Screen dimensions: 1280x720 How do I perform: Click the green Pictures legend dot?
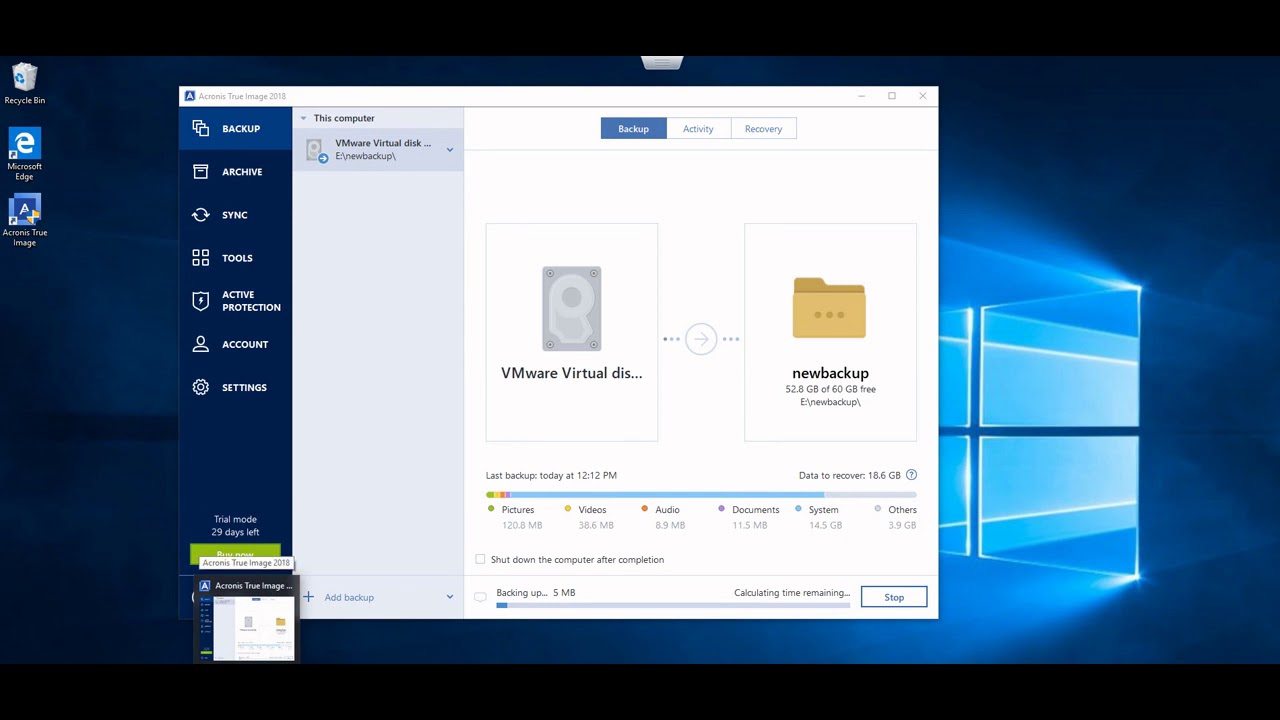491,509
